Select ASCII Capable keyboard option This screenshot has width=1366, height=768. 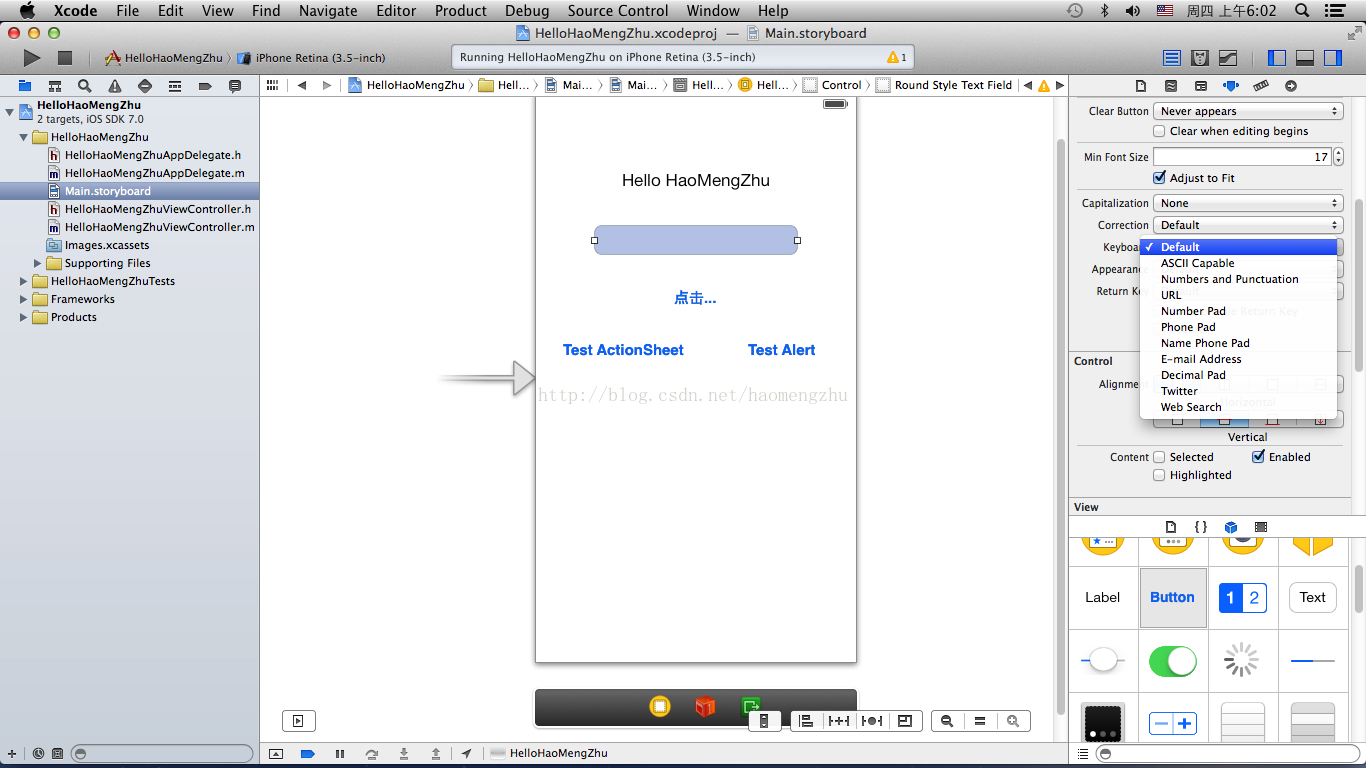click(x=1238, y=263)
